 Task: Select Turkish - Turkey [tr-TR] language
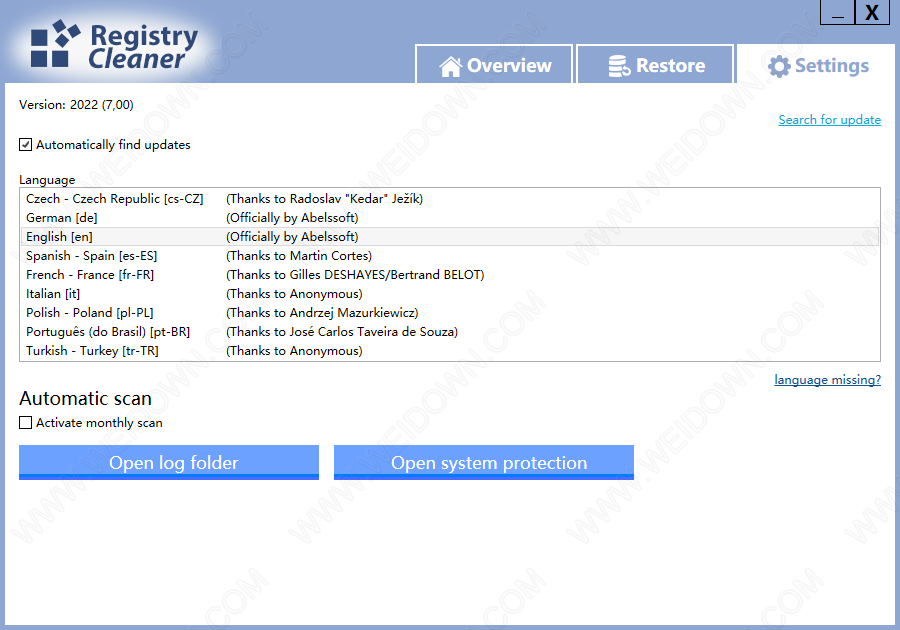[449, 350]
